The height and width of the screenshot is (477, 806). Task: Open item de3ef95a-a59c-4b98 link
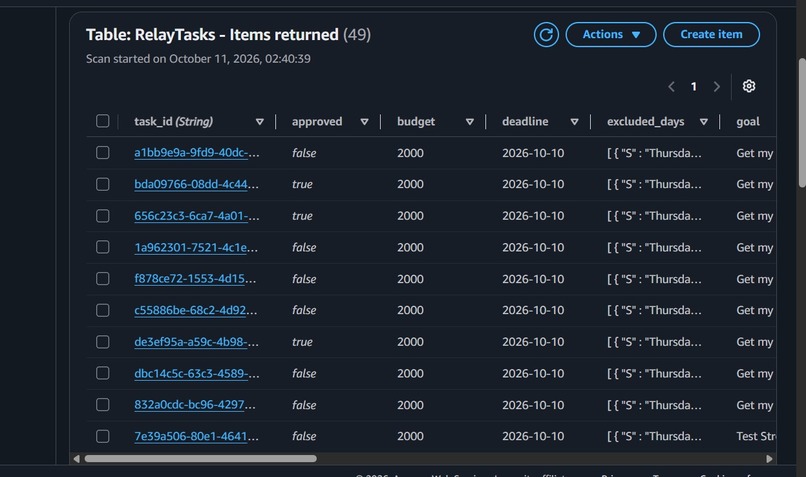196,342
